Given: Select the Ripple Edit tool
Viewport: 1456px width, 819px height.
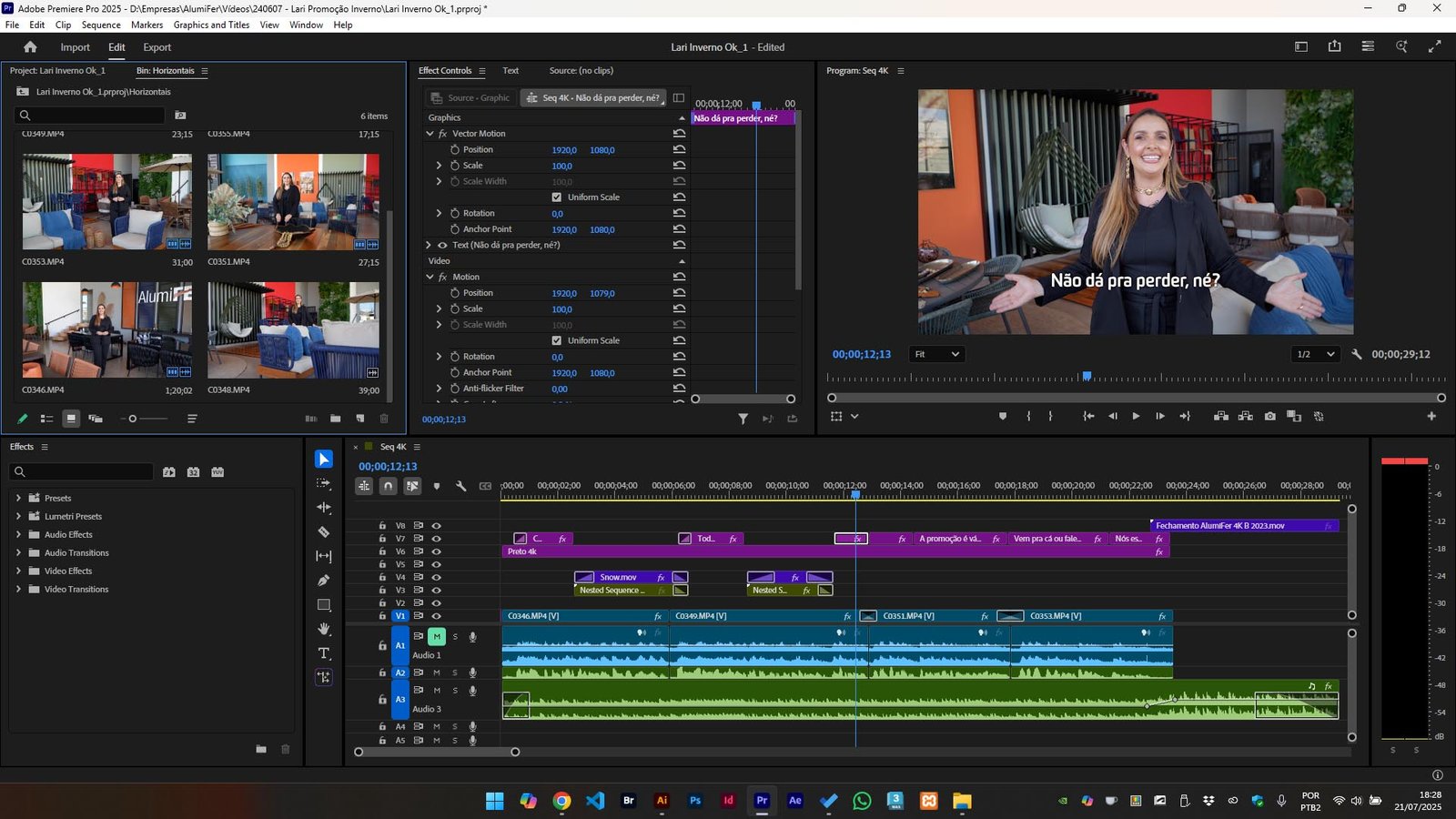Looking at the screenshot, I should click(x=324, y=508).
